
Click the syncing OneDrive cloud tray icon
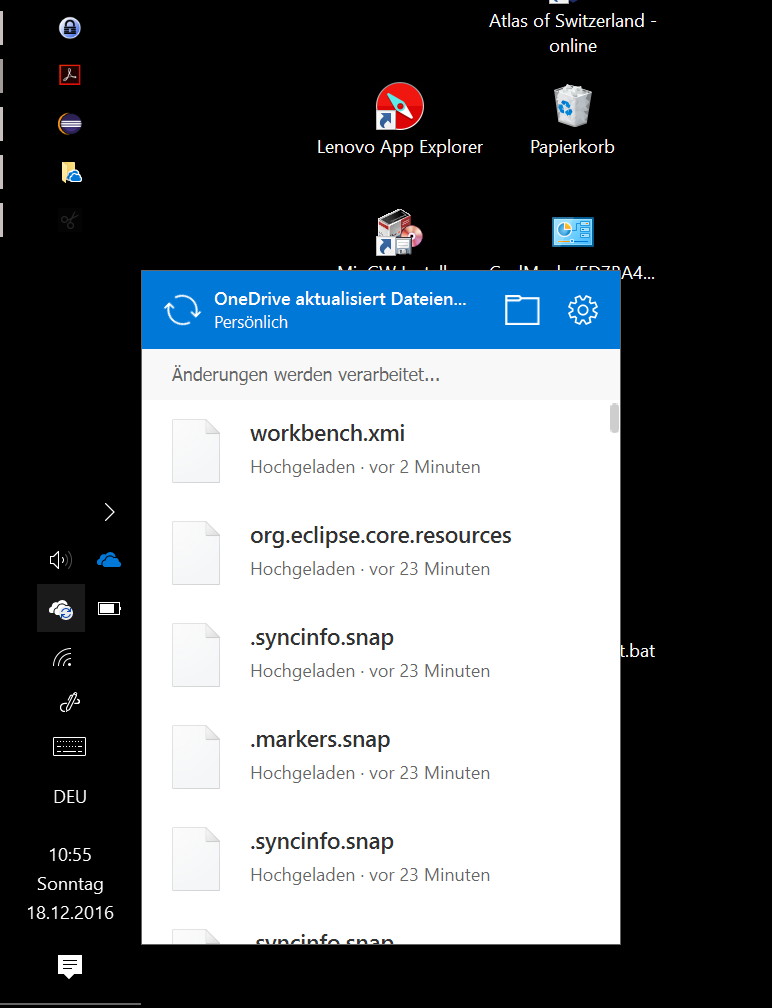point(61,608)
